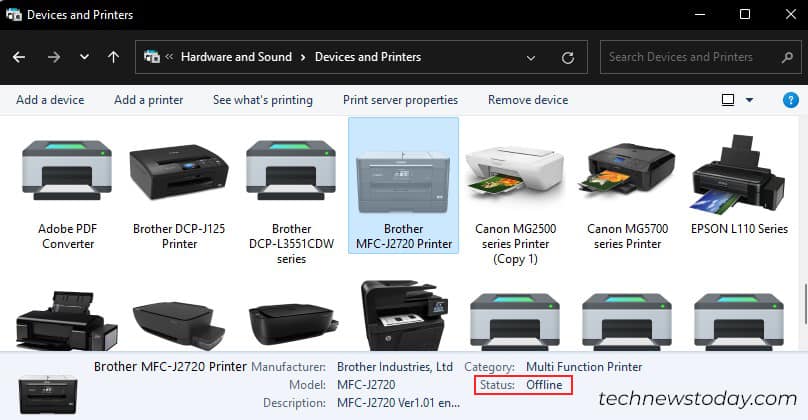The height and width of the screenshot is (420, 808).
Task: Click the Forward navigation arrow
Action: [x=54, y=57]
